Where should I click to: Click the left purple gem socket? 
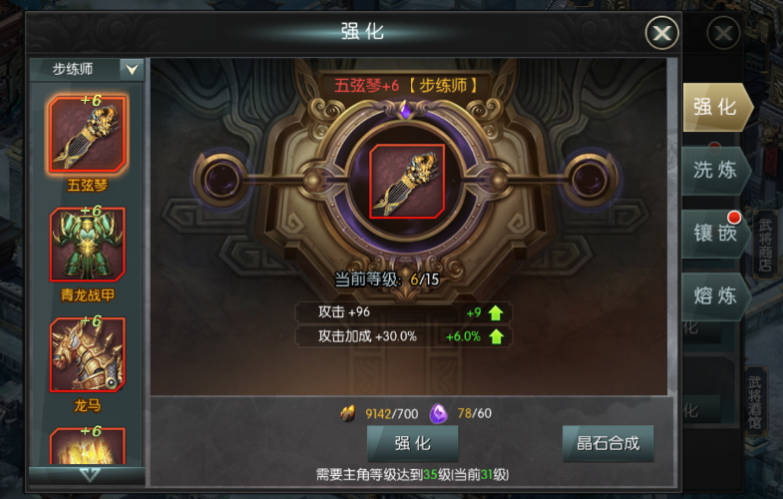click(x=221, y=179)
